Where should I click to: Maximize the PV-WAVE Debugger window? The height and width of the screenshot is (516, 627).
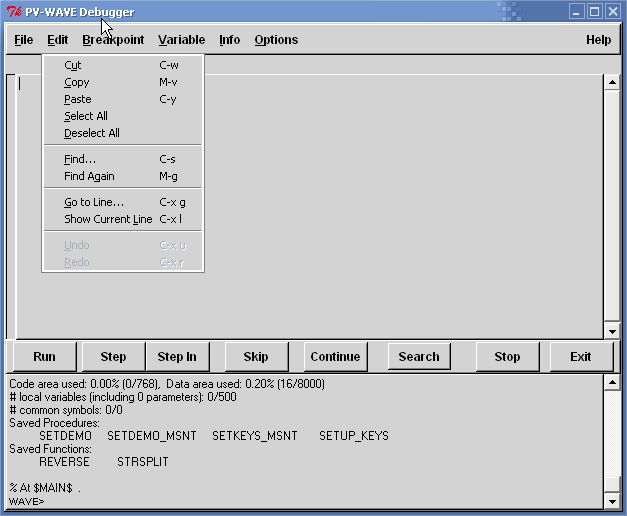tap(595, 12)
